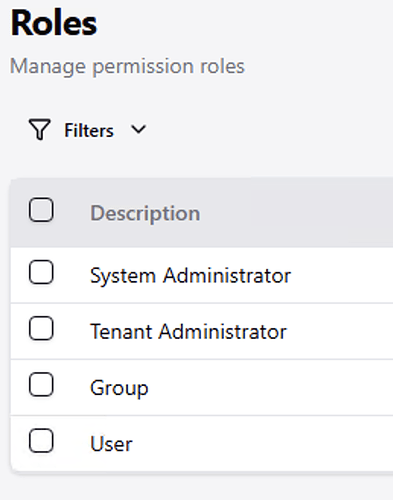
Task: Select the System Administrator text
Action: [x=191, y=276]
